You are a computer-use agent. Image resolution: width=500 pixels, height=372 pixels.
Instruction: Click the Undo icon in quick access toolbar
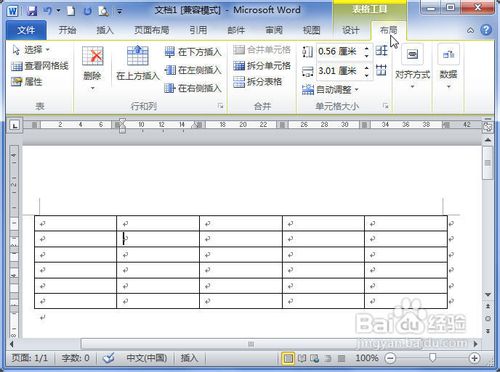pos(47,11)
